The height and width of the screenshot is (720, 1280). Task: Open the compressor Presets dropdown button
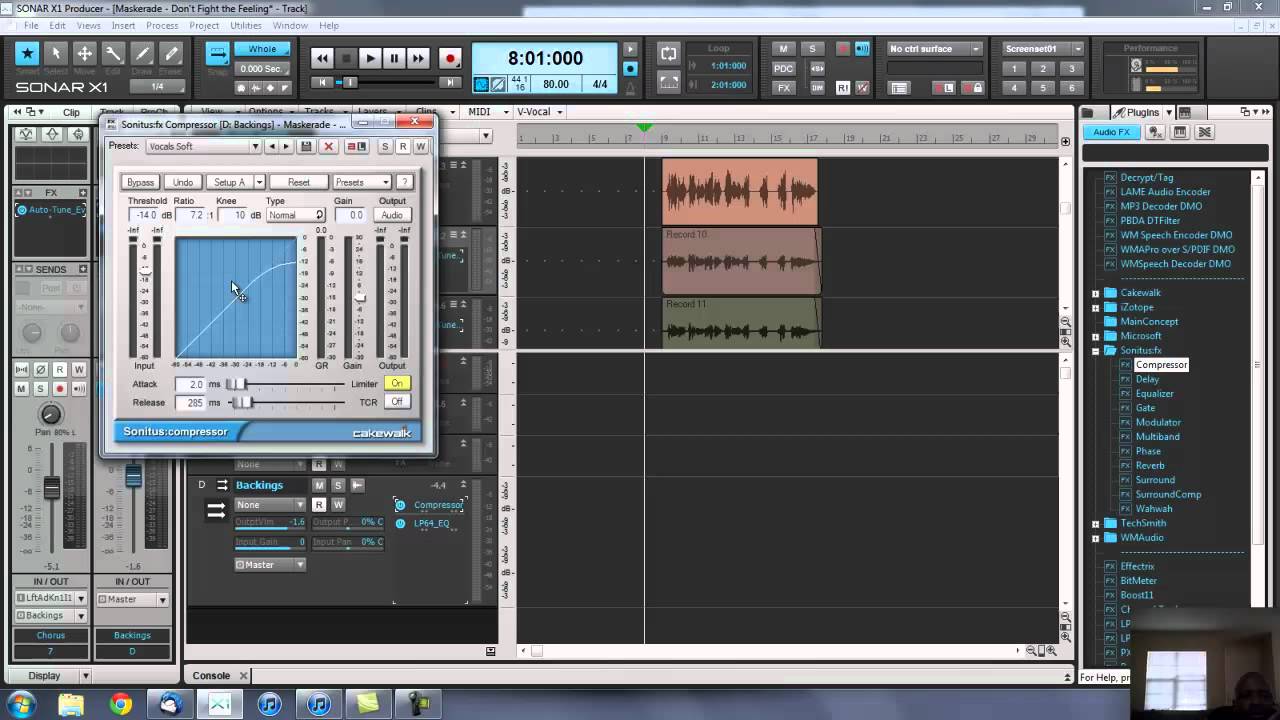(361, 182)
